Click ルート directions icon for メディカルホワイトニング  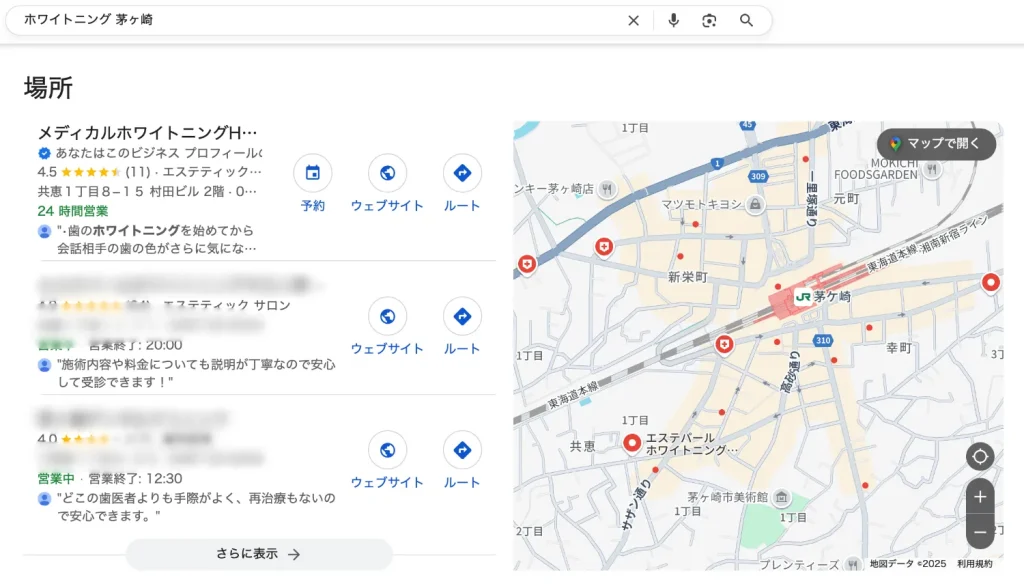click(x=462, y=173)
